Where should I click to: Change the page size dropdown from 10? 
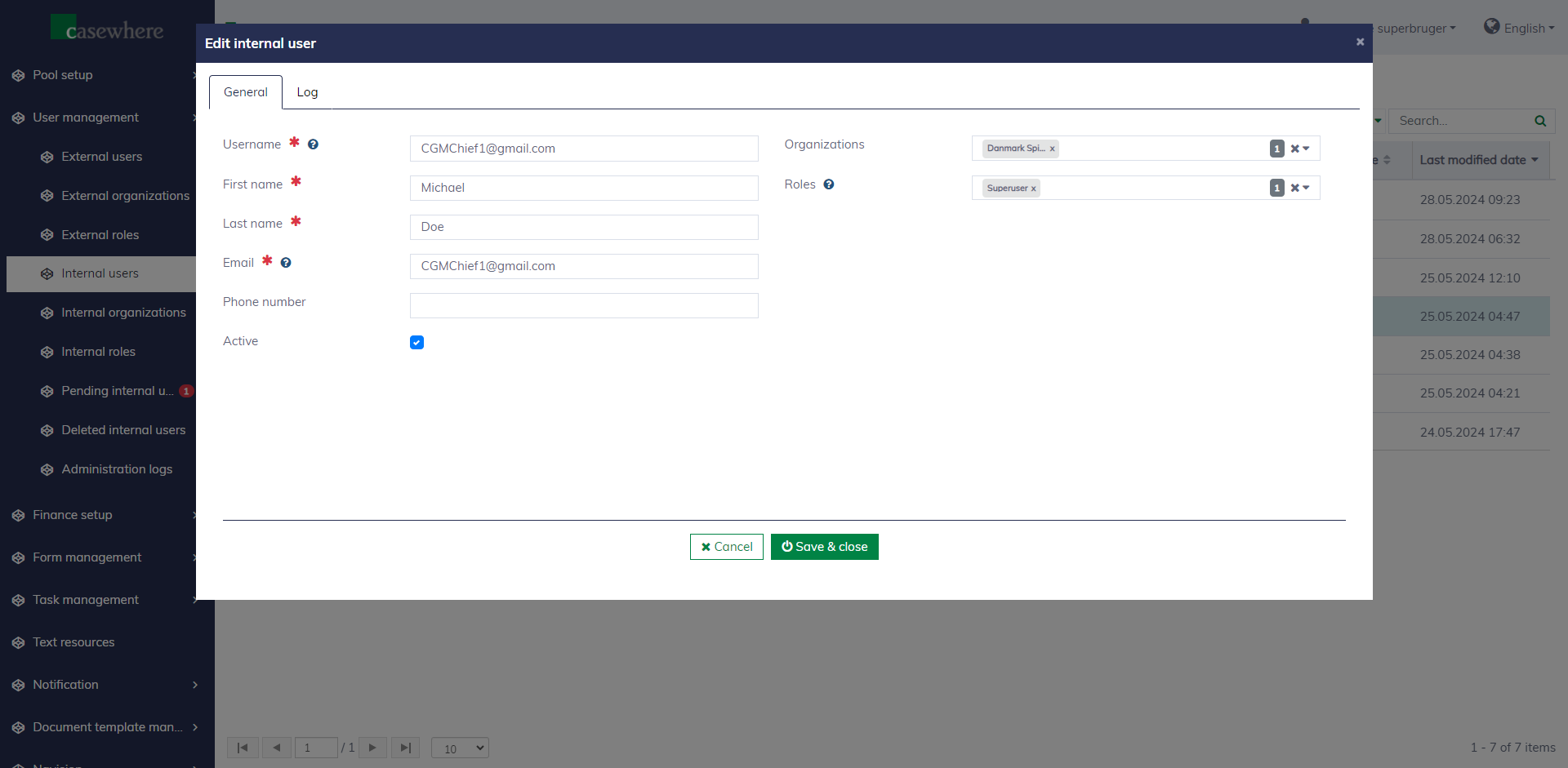(x=460, y=748)
